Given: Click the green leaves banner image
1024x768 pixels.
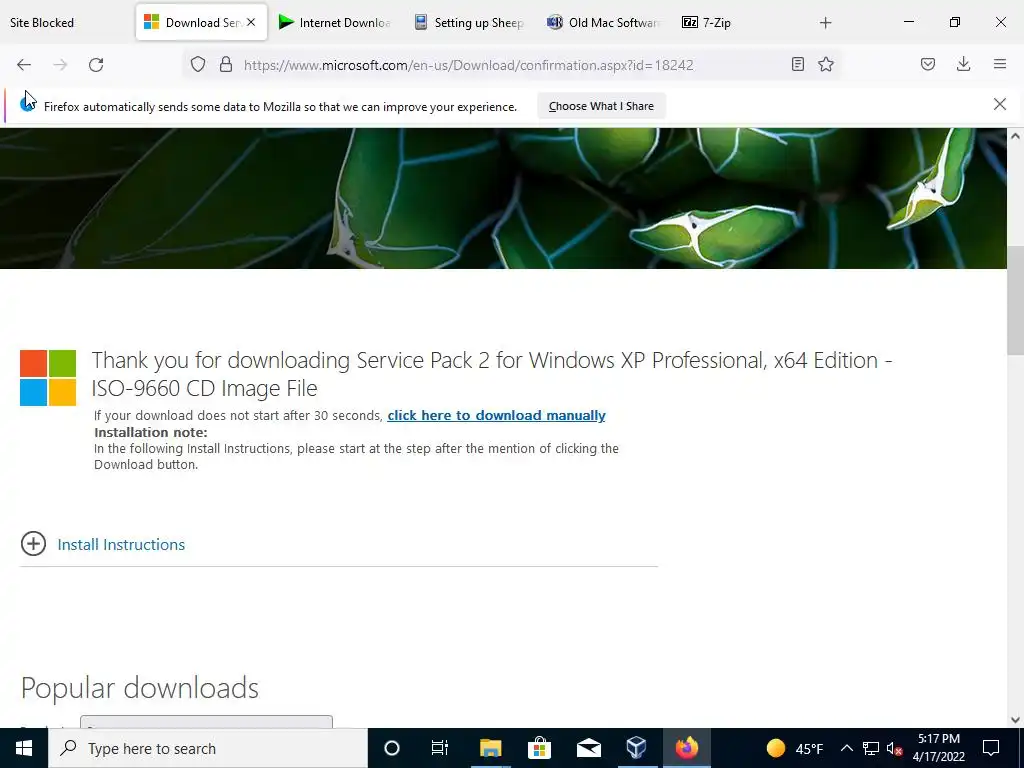Looking at the screenshot, I should click(504, 199).
